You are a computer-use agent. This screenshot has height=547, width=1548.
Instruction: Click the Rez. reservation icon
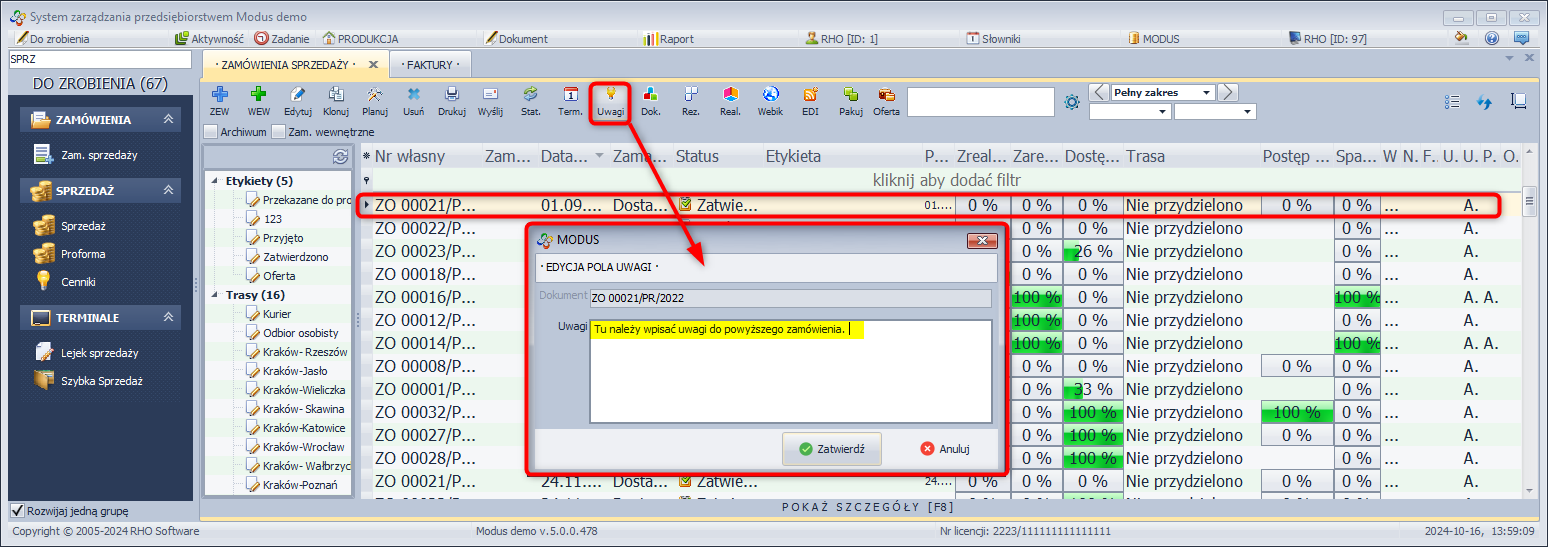click(x=690, y=100)
